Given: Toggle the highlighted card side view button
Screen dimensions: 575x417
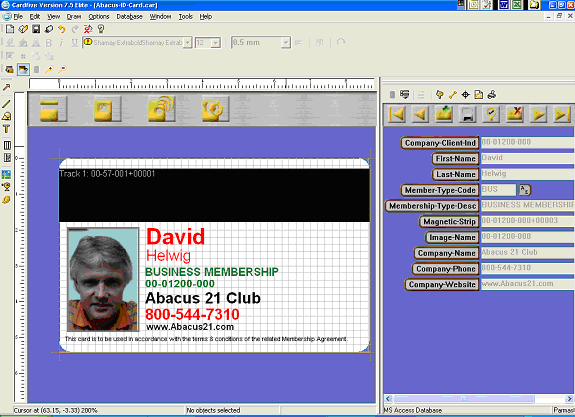Looking at the screenshot, I should tap(23, 69).
